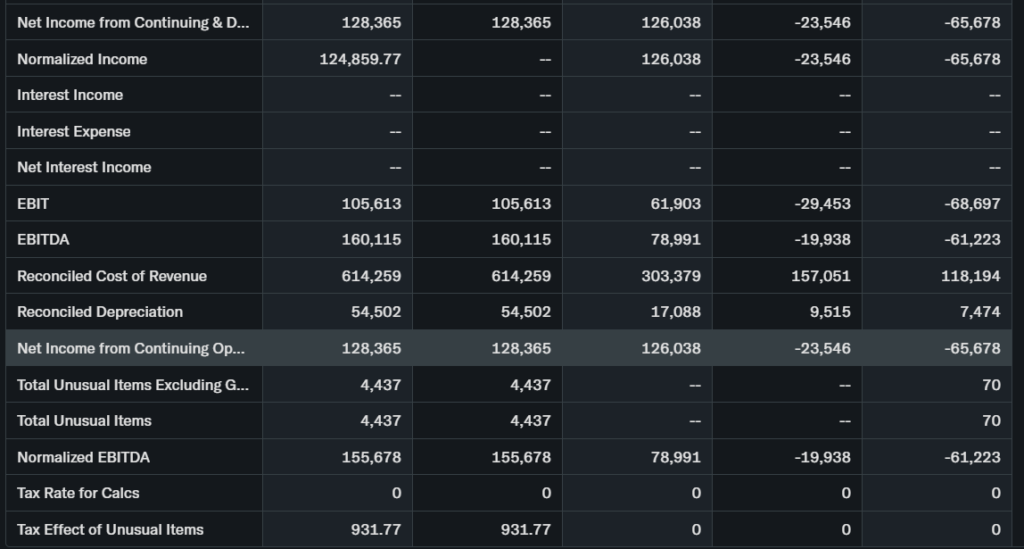Select the Total Unusual Items Excluding G... label
This screenshot has width=1024, height=549.
click(132, 384)
